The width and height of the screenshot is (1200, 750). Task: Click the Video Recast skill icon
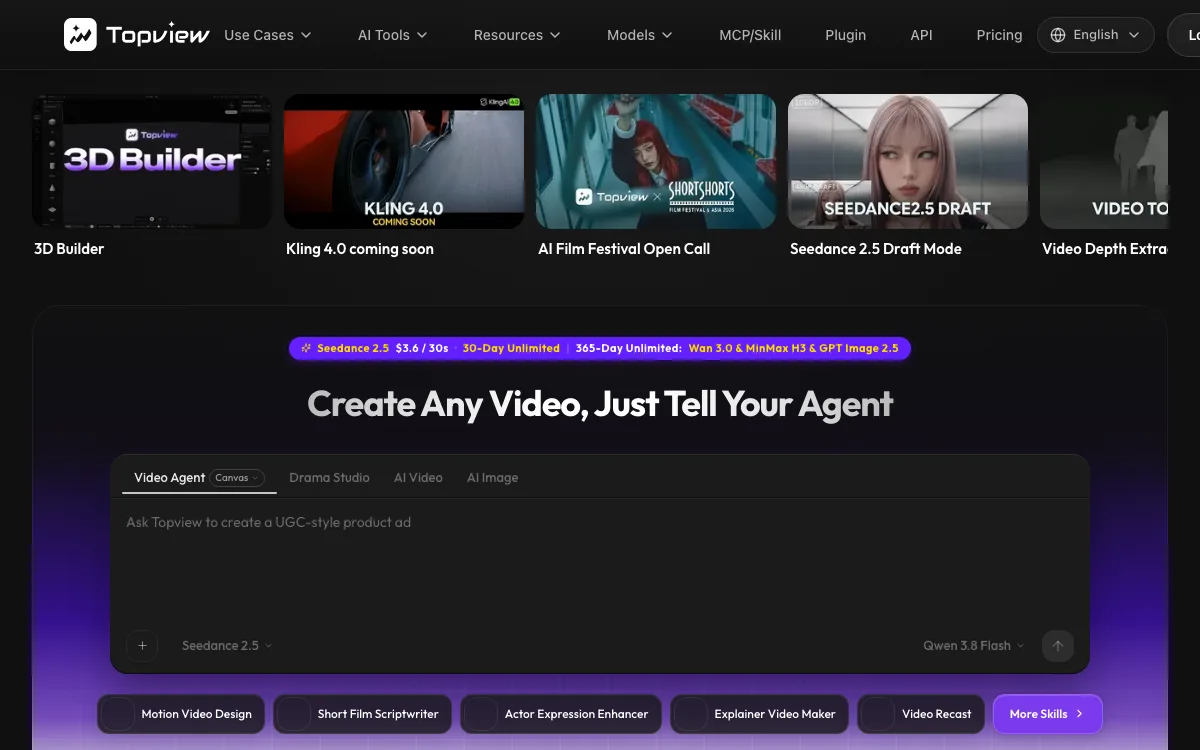879,714
